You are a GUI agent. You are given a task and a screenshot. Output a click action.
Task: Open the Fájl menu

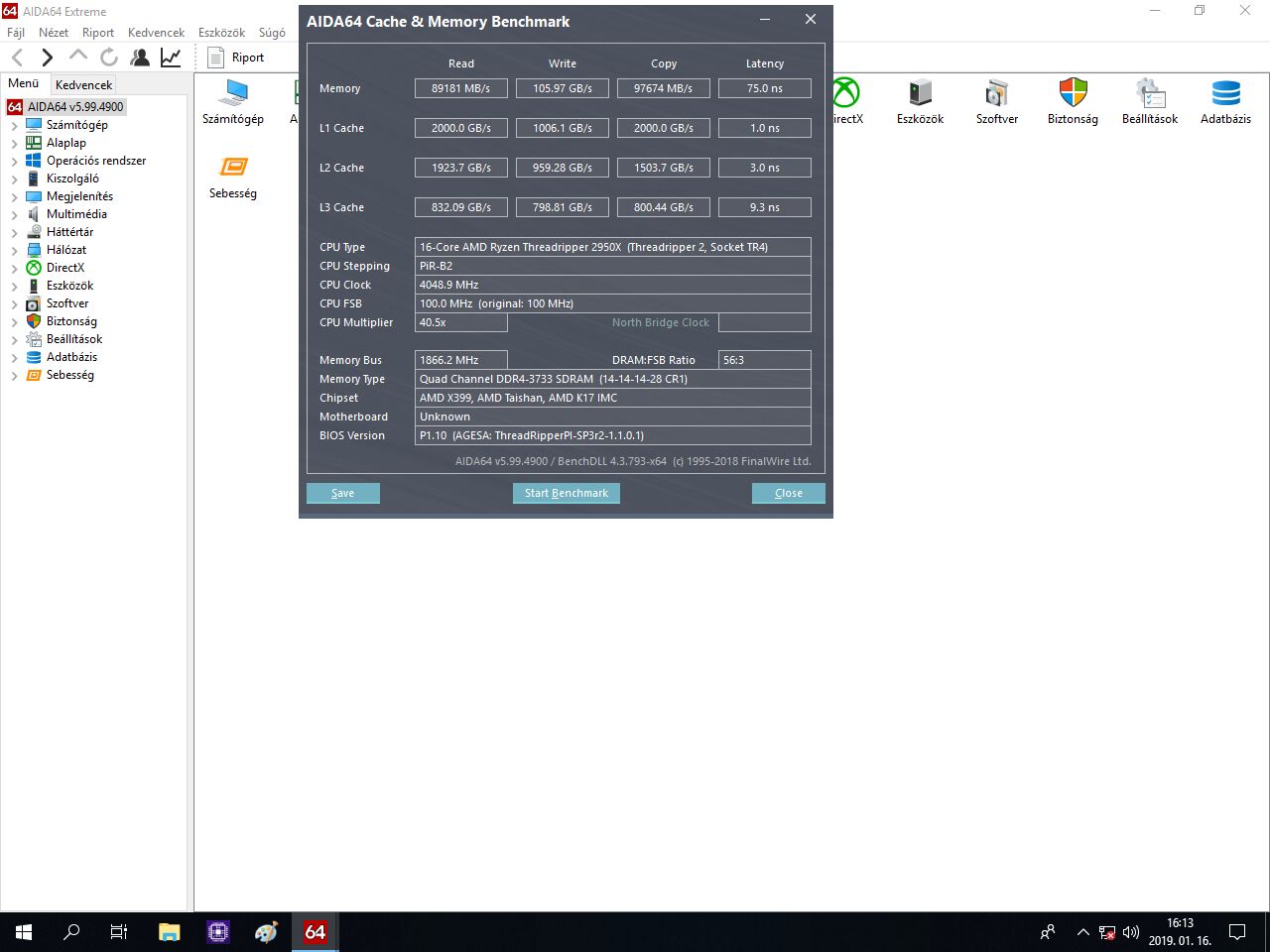[16, 33]
